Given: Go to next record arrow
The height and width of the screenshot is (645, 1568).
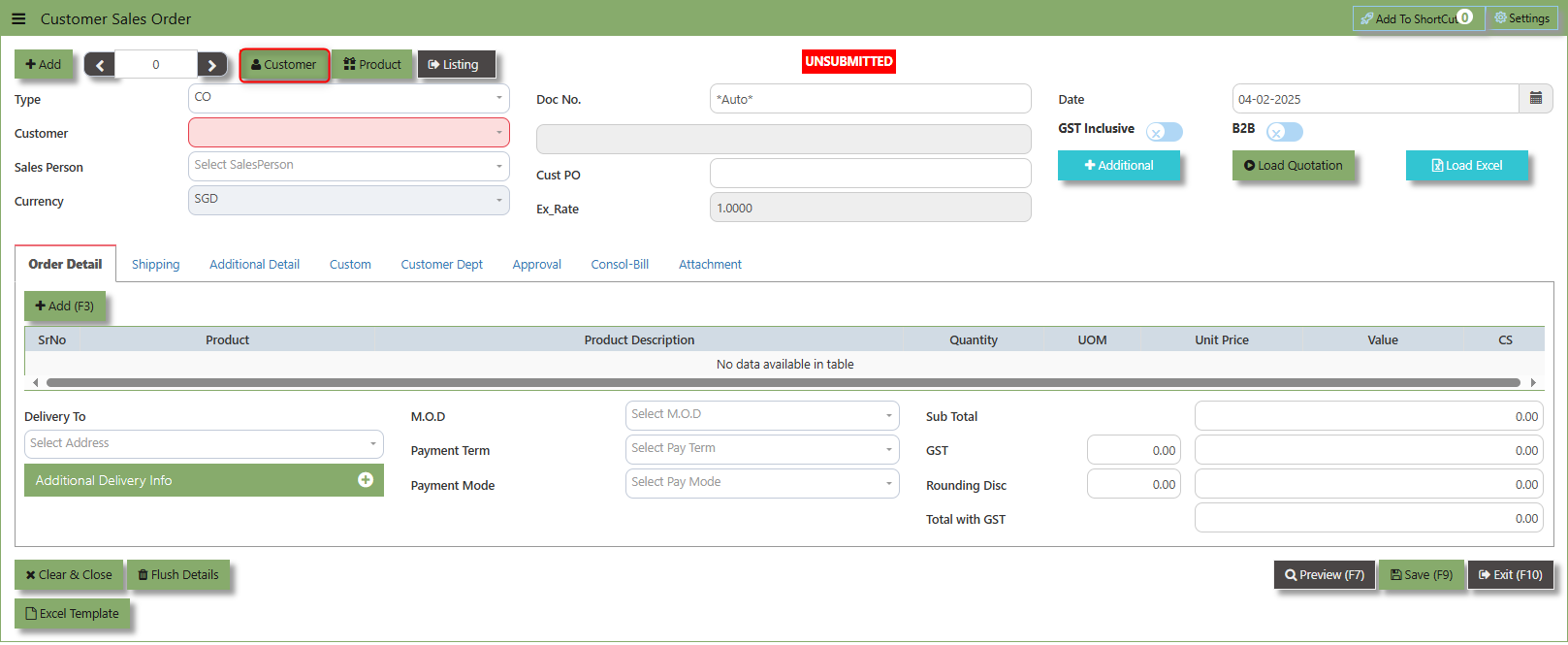Looking at the screenshot, I should click(212, 65).
